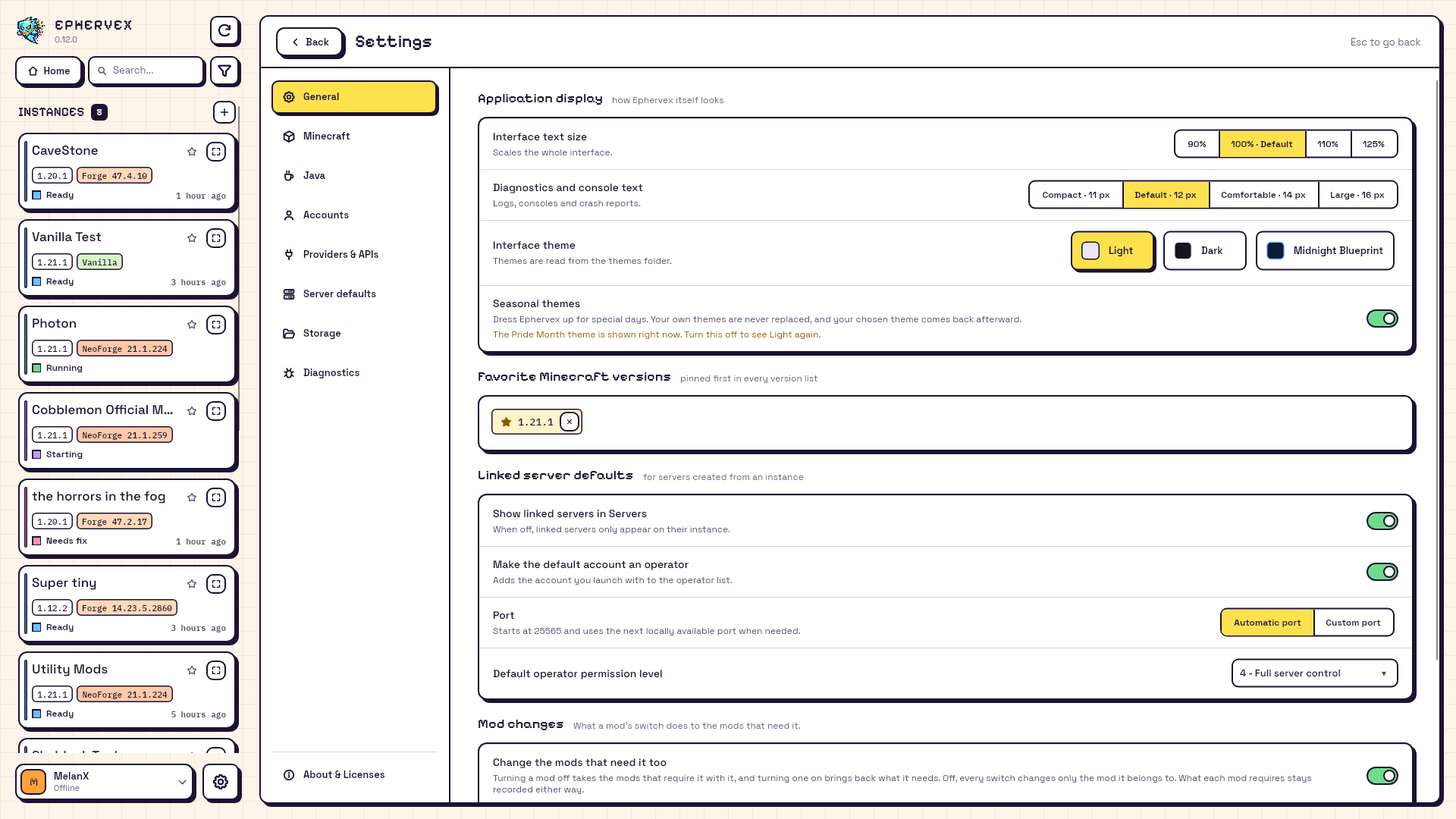This screenshot has width=1456, height=819.
Task: Open the expand icon on Super tiny card
Action: click(x=216, y=584)
